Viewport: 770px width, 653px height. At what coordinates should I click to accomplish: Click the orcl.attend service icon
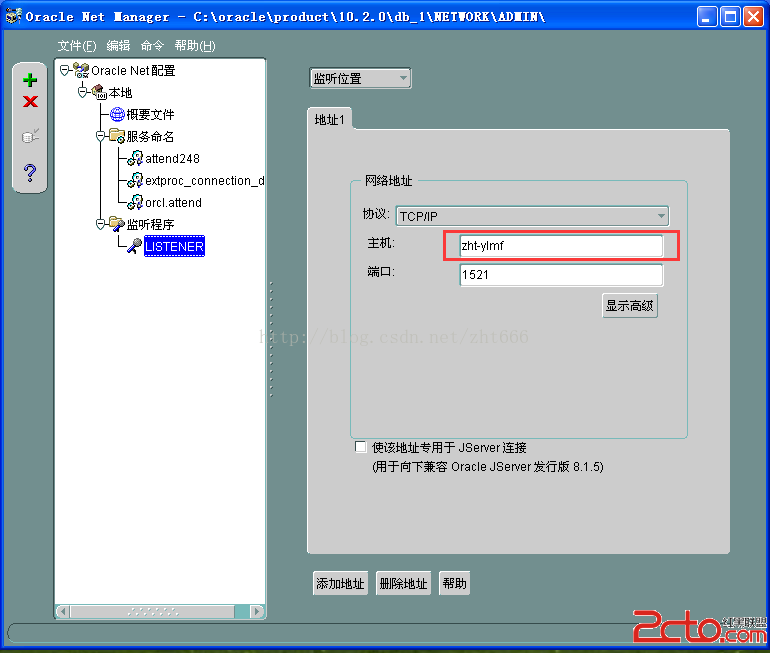pos(135,202)
